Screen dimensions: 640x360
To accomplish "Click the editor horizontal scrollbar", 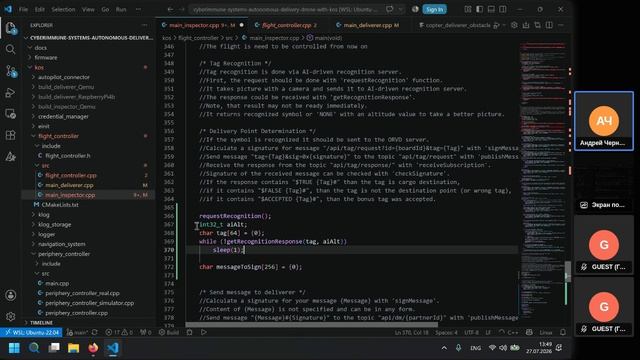I will coord(311,325).
